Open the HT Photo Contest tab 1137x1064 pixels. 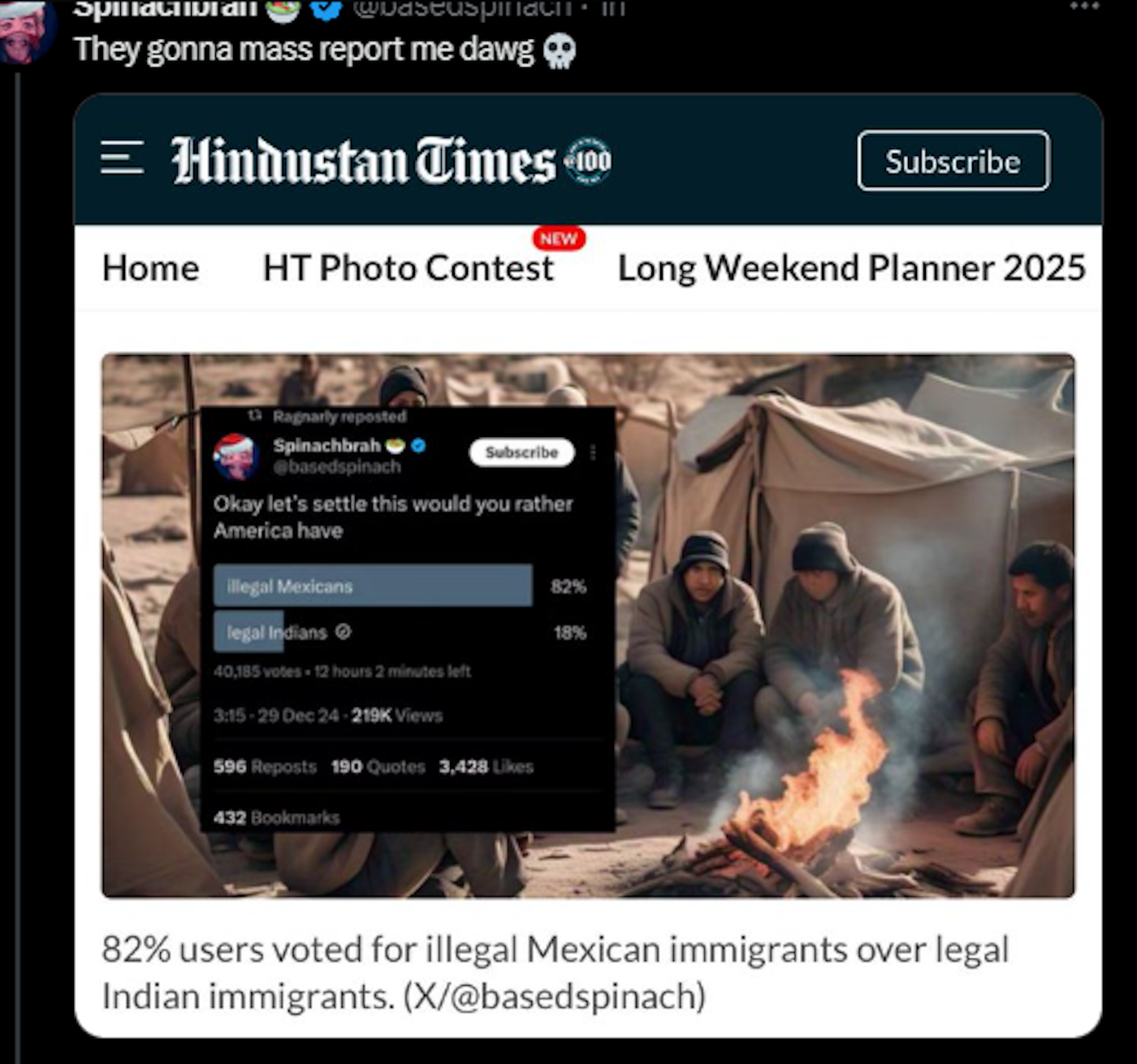click(x=408, y=268)
